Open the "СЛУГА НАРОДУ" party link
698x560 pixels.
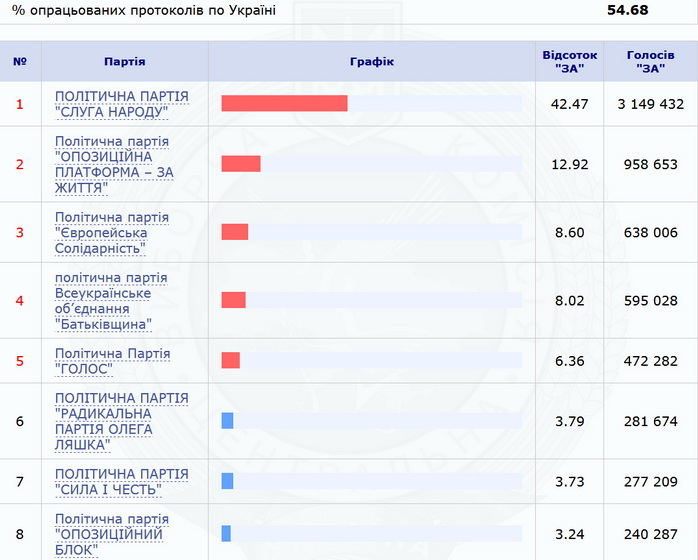121,104
